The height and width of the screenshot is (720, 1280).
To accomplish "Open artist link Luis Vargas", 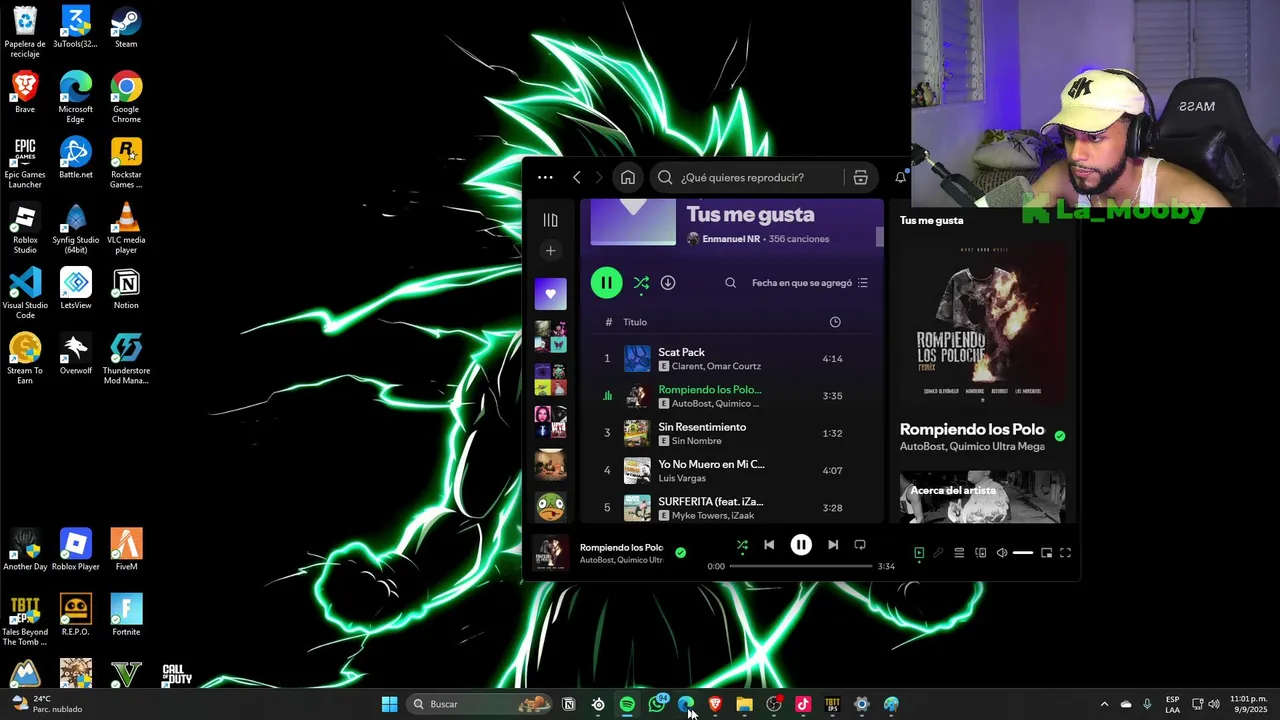I will [682, 478].
